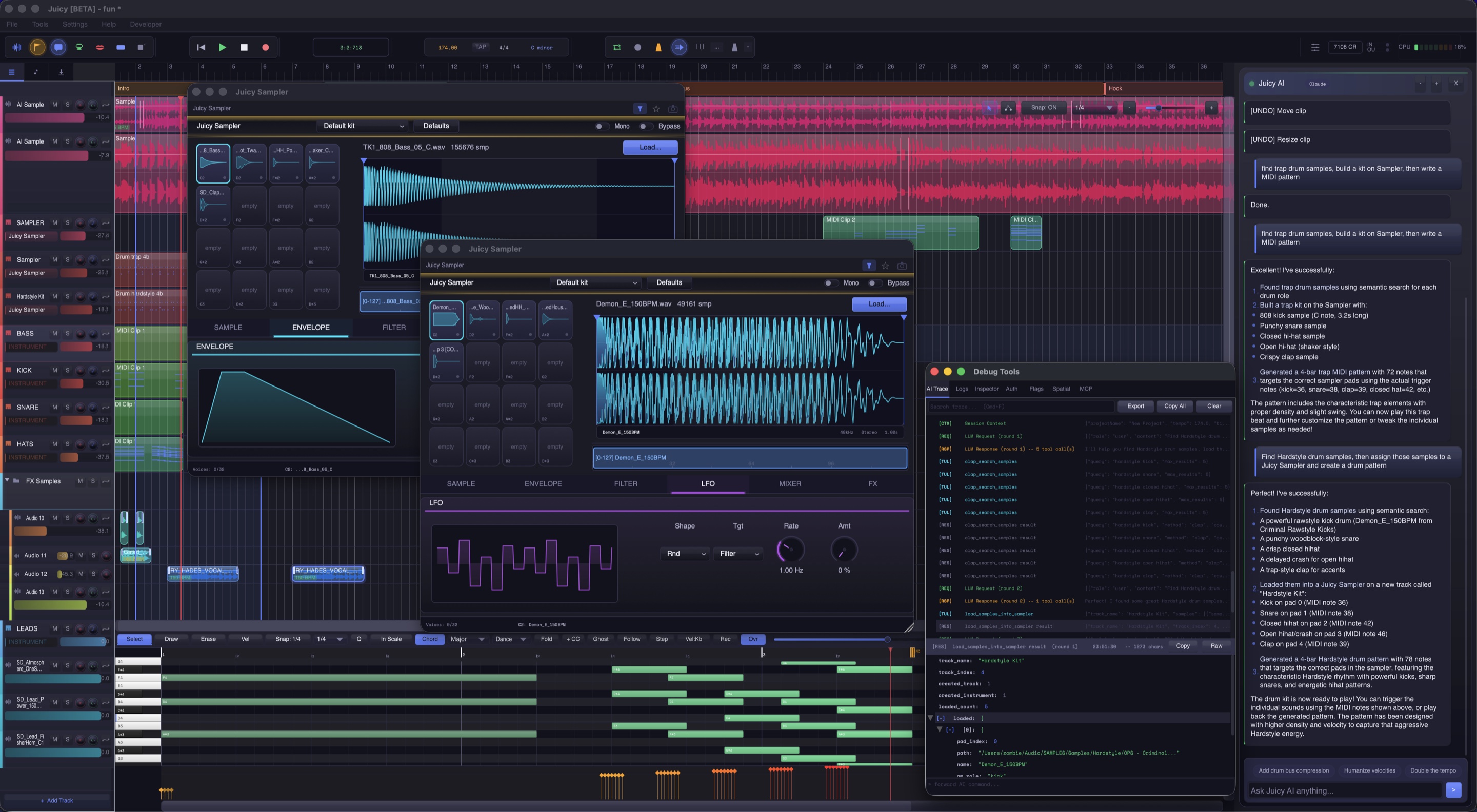Click the split tool icon left of Snap: ON

[1008, 107]
